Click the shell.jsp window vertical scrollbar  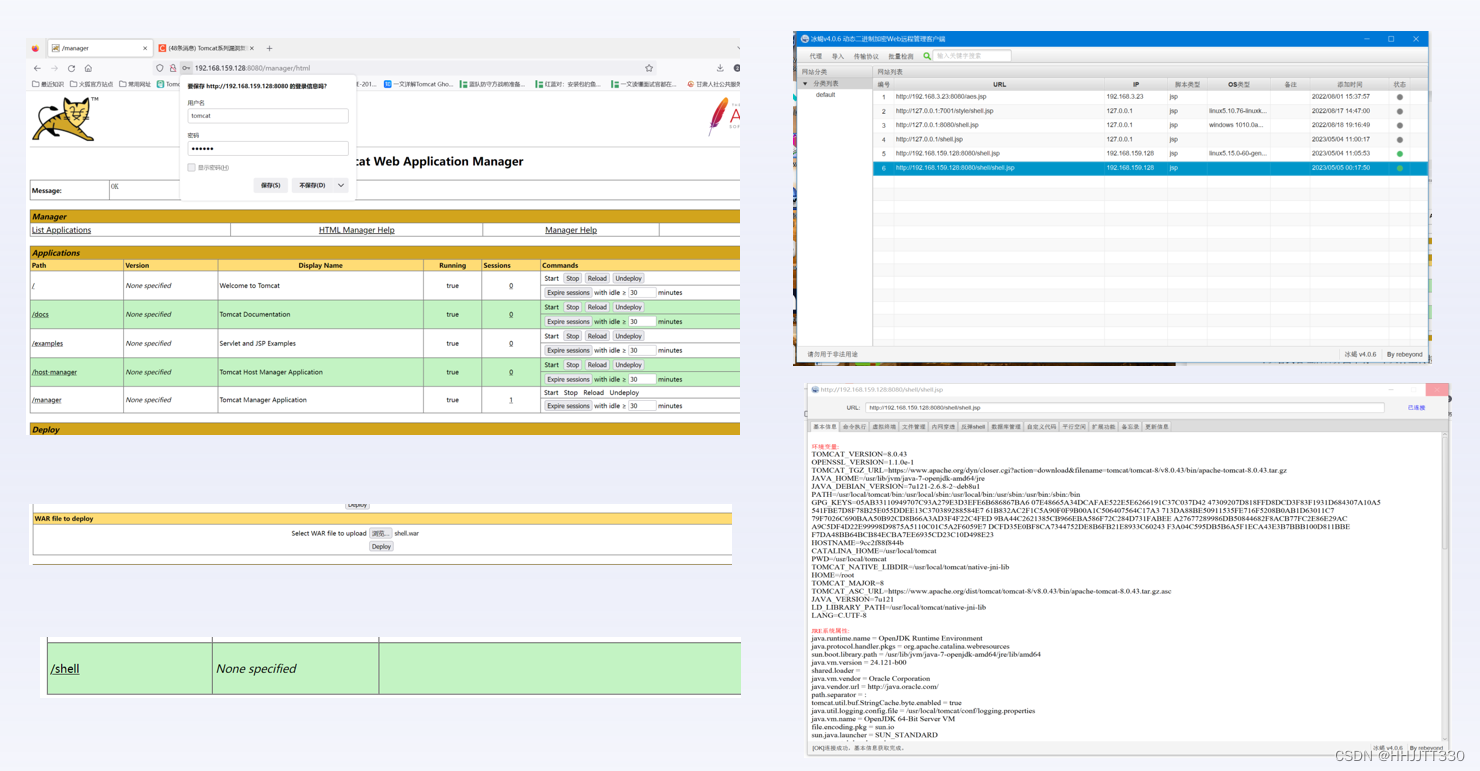point(1445,585)
